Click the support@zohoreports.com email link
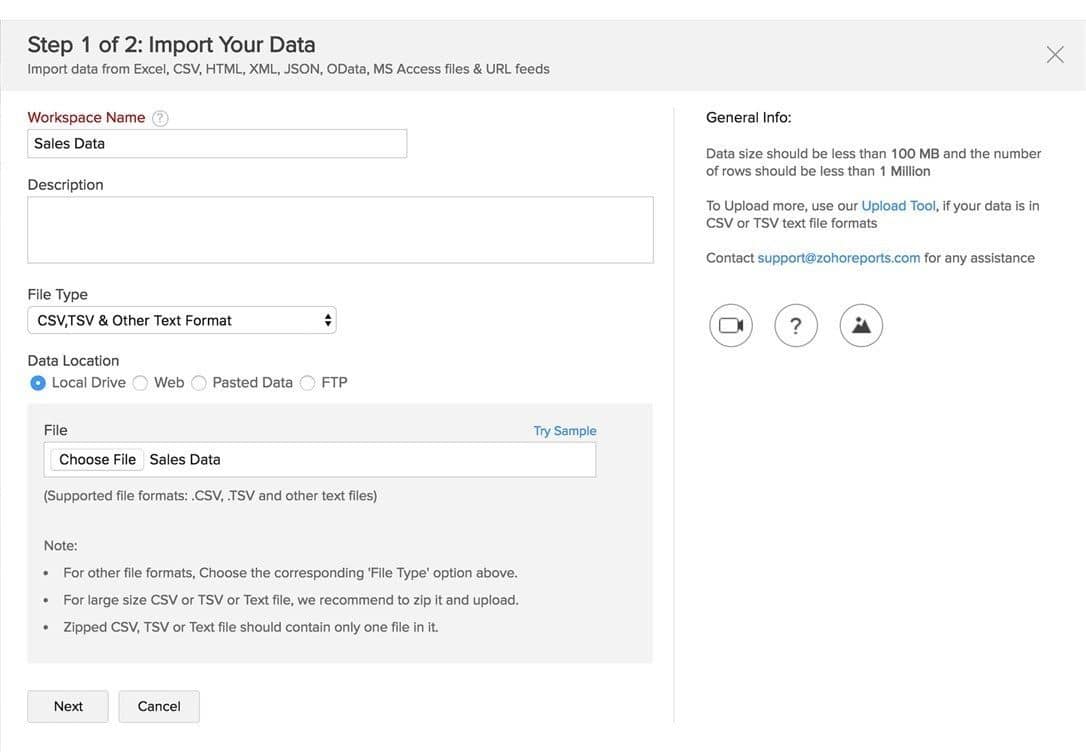This screenshot has height=752, width=1086. tap(839, 258)
